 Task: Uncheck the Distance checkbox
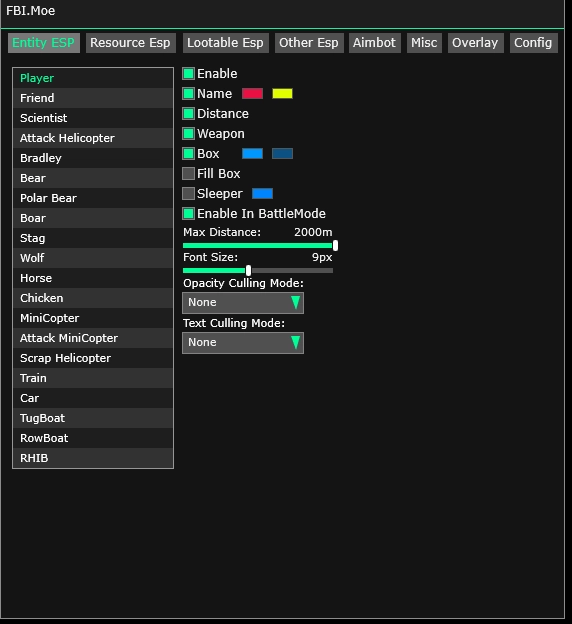(x=188, y=113)
